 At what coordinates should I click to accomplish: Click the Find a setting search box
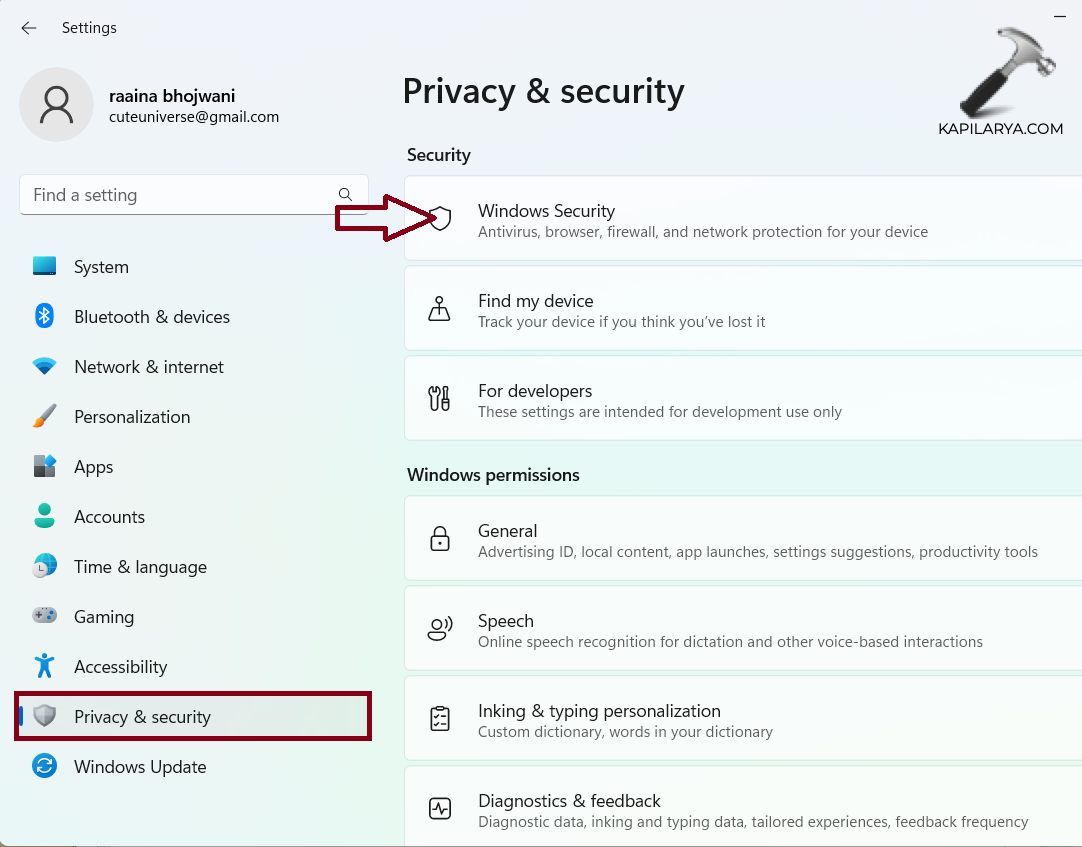click(180, 195)
